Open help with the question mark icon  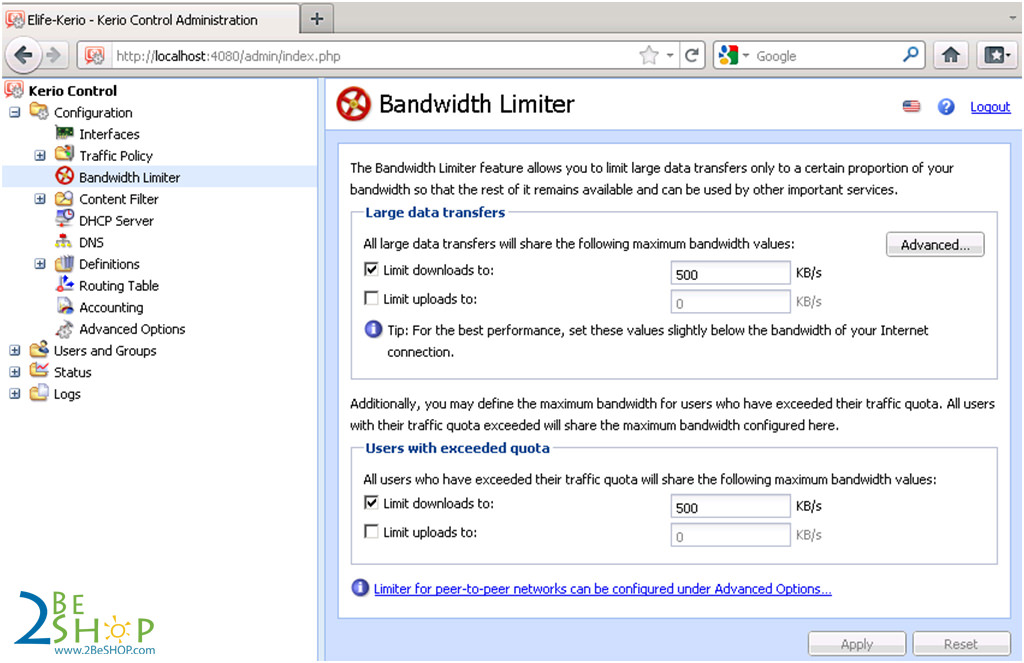tap(946, 106)
